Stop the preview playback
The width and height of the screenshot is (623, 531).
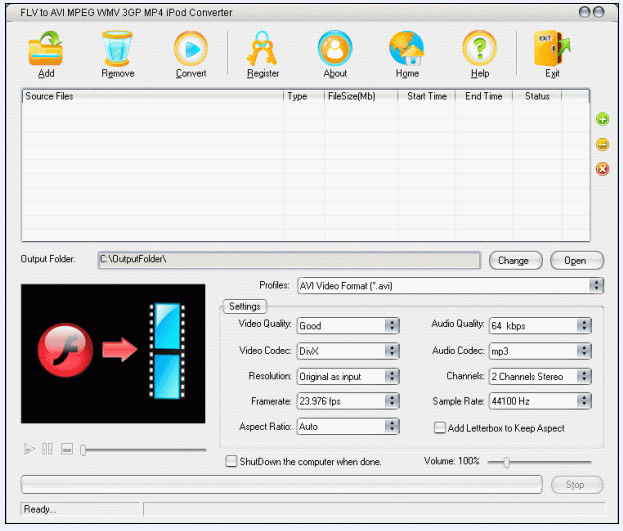pyautogui.click(x=67, y=449)
